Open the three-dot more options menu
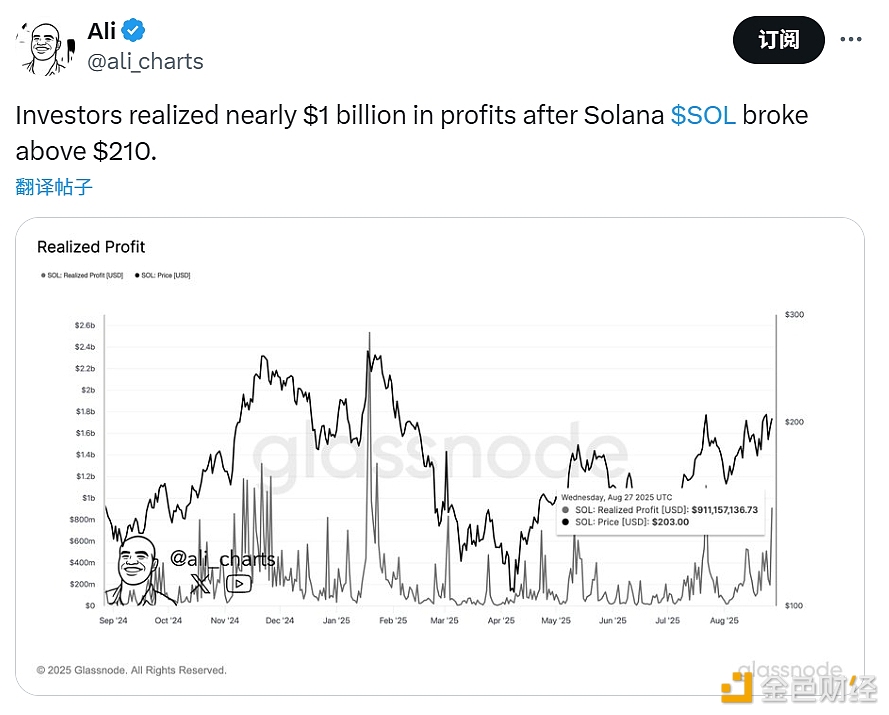Image resolution: width=889 pixels, height=715 pixels. 850,39
